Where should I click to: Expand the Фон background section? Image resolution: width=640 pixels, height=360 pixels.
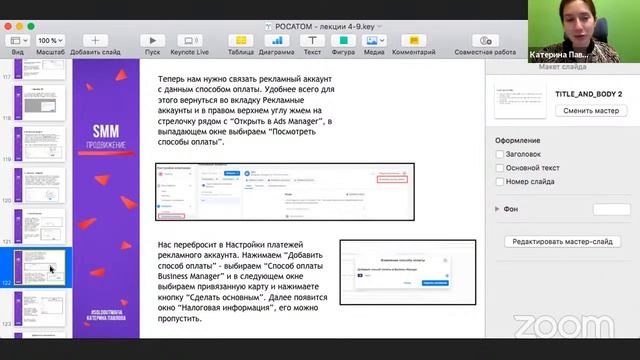click(497, 209)
